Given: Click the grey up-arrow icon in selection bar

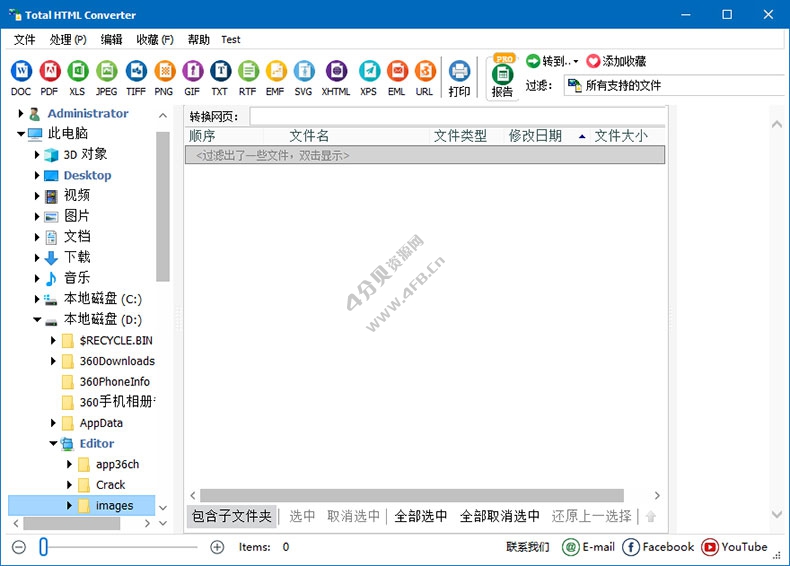Looking at the screenshot, I should (x=651, y=516).
